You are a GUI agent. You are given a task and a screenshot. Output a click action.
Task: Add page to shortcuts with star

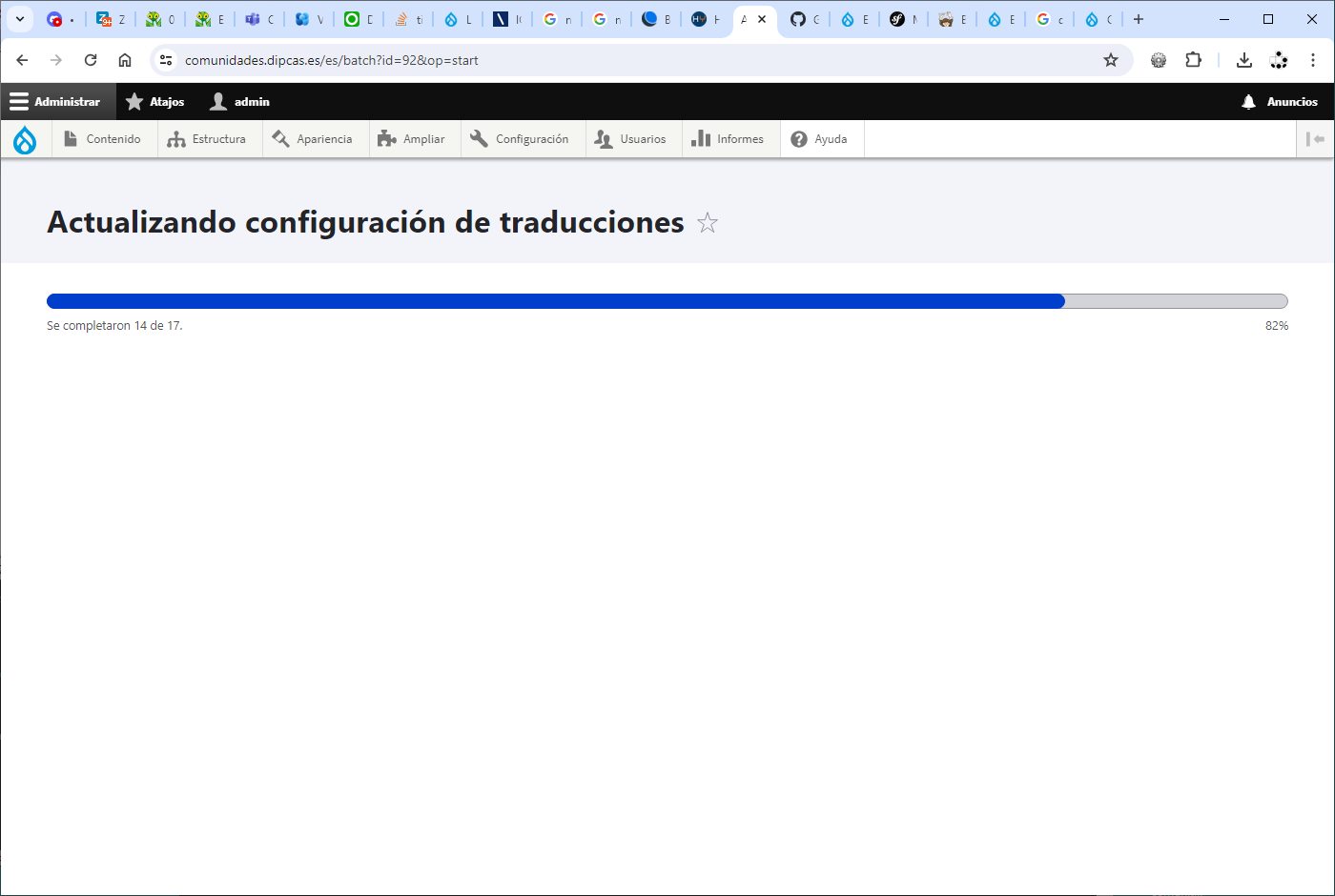708,223
